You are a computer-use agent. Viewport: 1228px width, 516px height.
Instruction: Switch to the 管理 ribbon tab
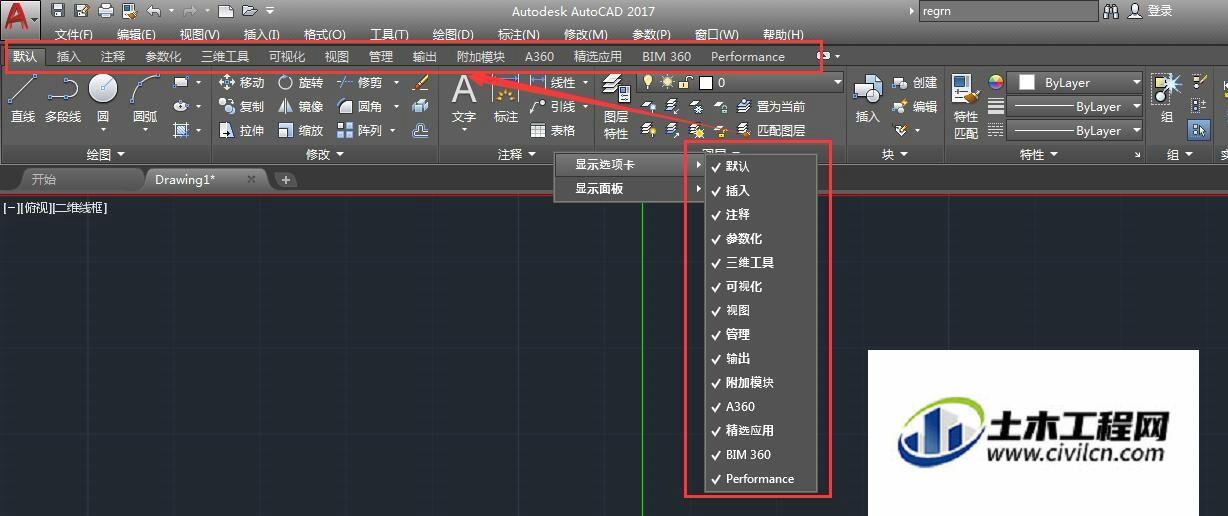381,57
